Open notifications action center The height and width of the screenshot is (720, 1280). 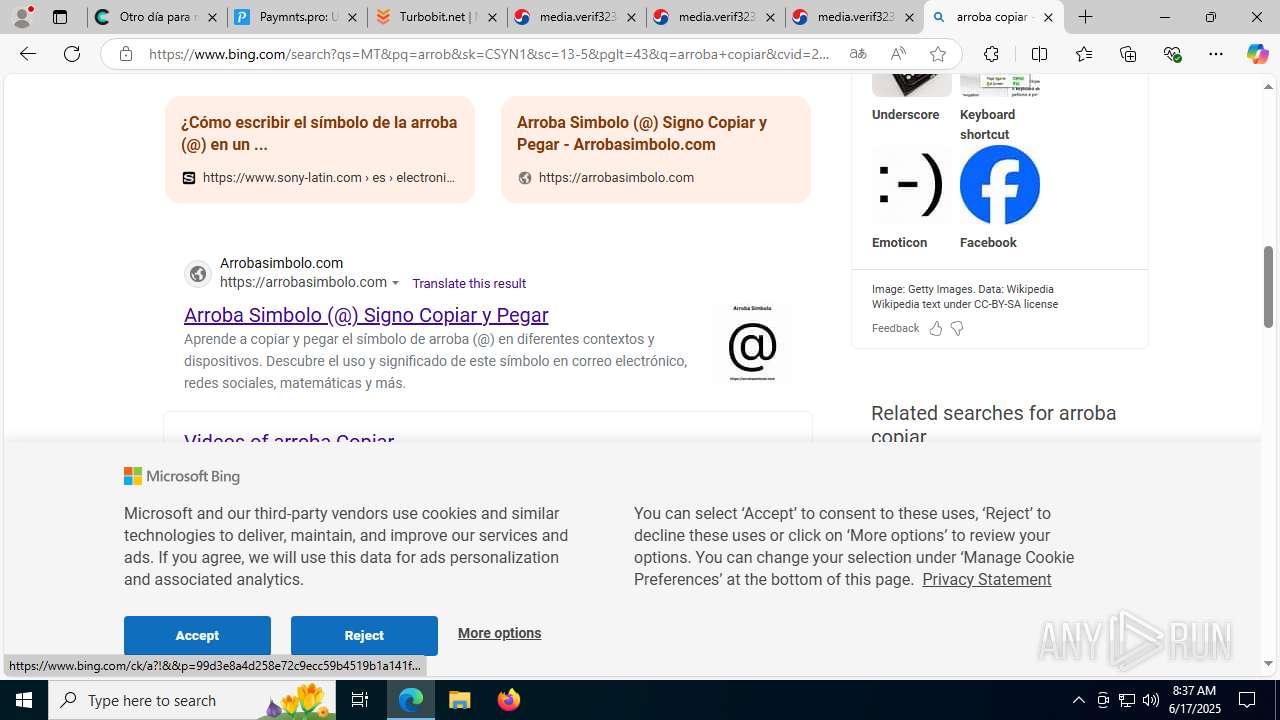coord(1248,700)
